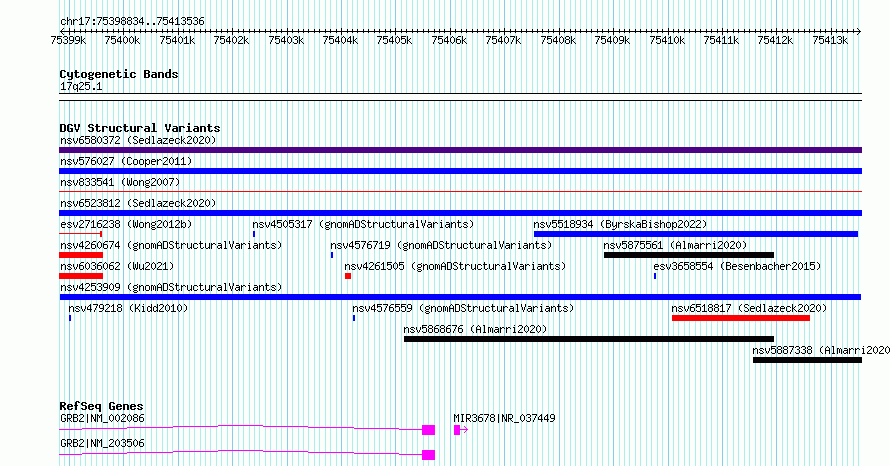This screenshot has width=890, height=466.
Task: Click the chr17:75398834..75413536 coordinates text
Action: point(132,22)
